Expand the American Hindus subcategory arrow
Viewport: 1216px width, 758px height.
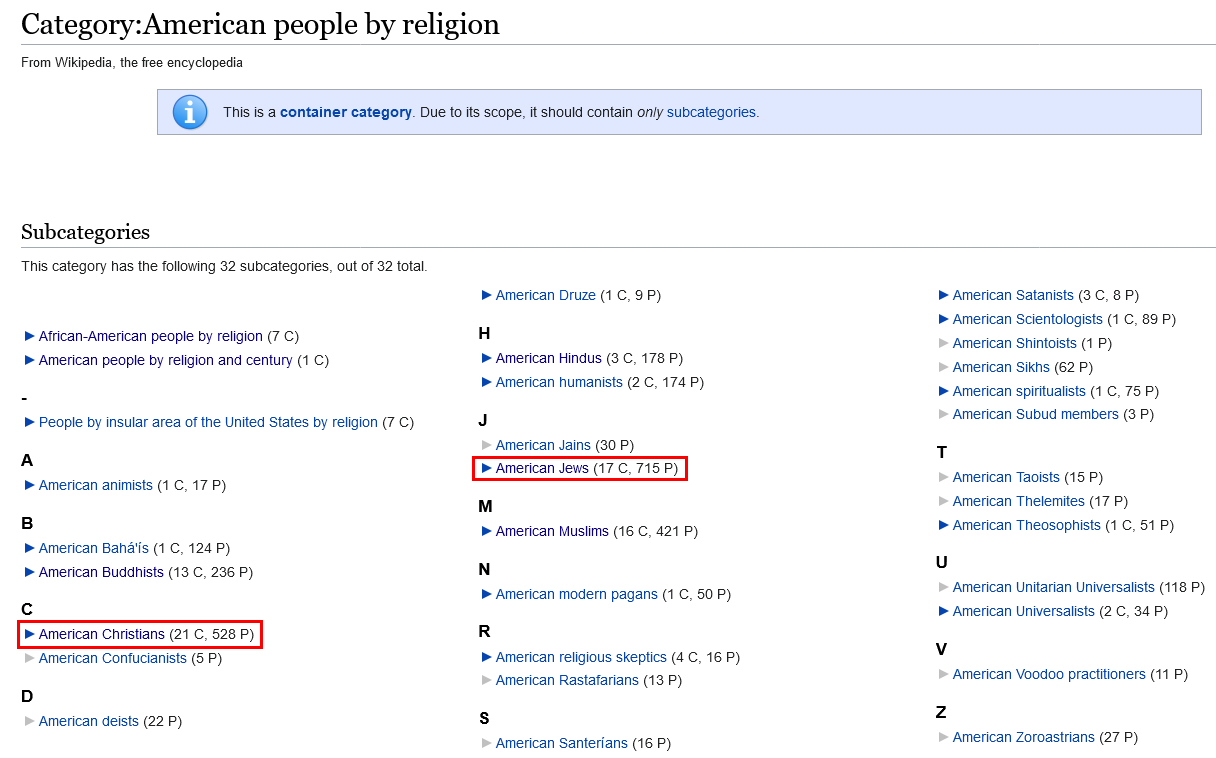[x=487, y=358]
